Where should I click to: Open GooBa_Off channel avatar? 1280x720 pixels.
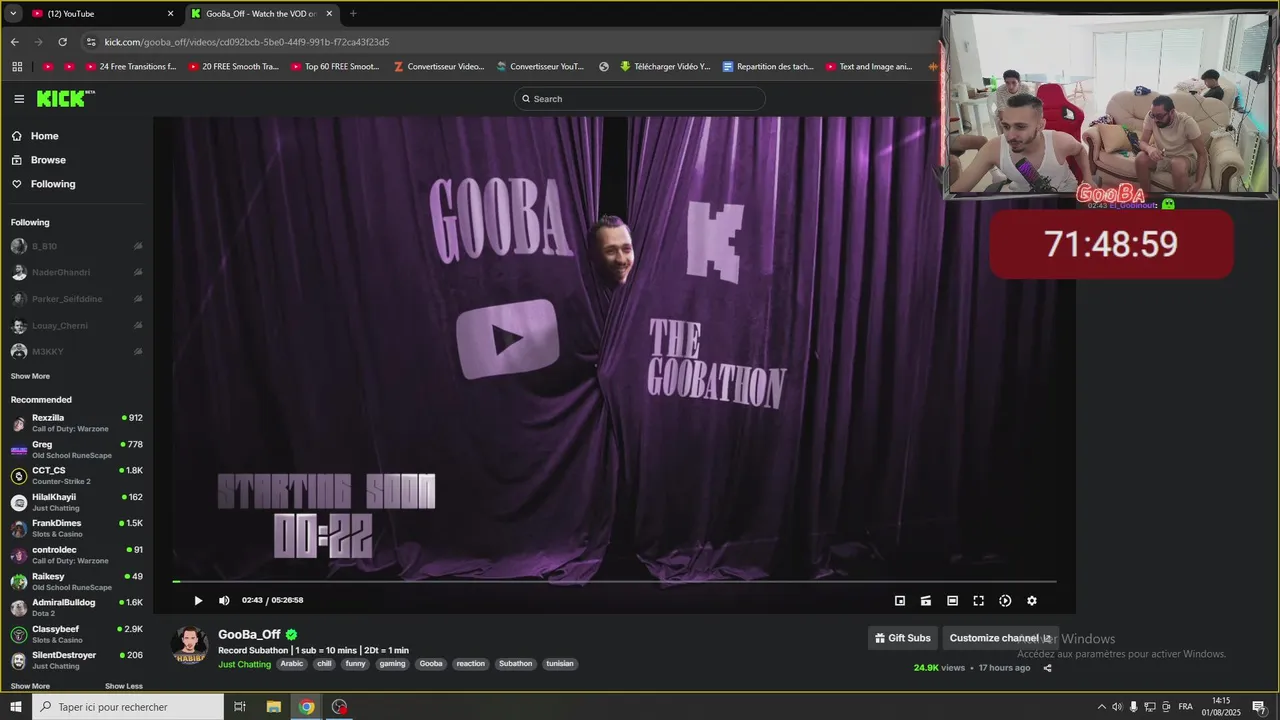pyautogui.click(x=190, y=647)
